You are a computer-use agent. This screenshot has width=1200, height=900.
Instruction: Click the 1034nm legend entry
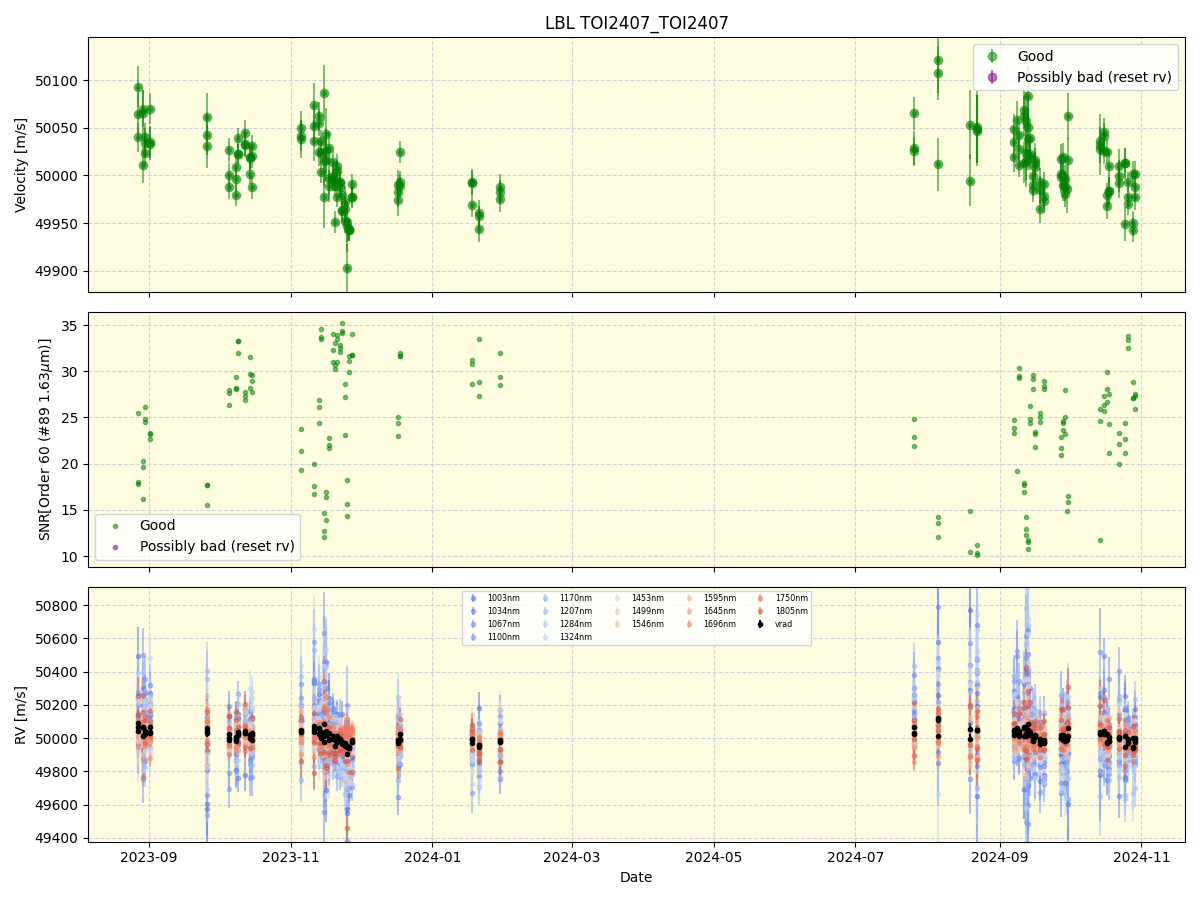pyautogui.click(x=495, y=611)
